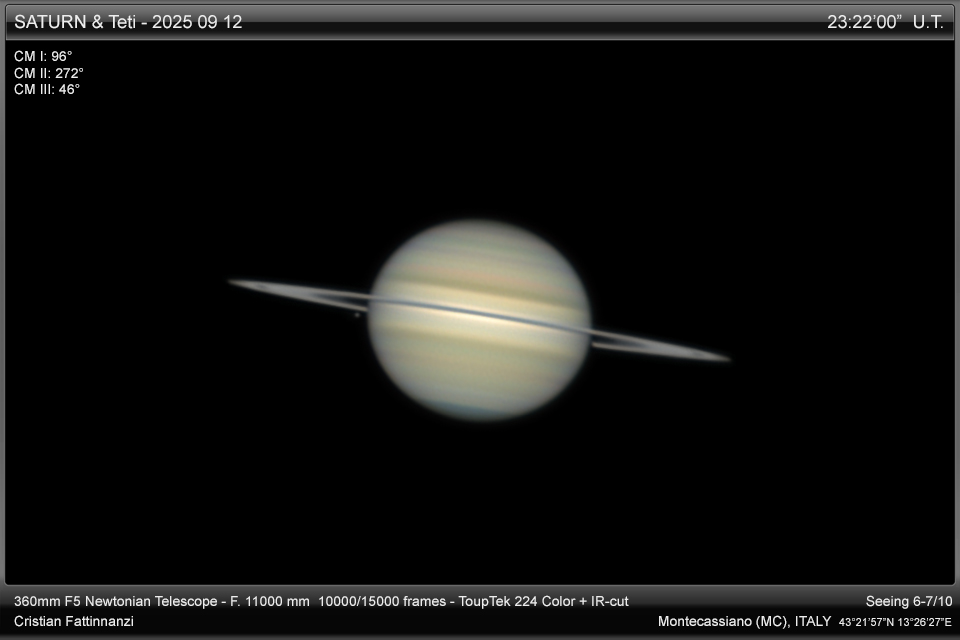The image size is (960, 640).
Task: Click the 23:22'00" U.T. timestamp
Action: coord(884,22)
